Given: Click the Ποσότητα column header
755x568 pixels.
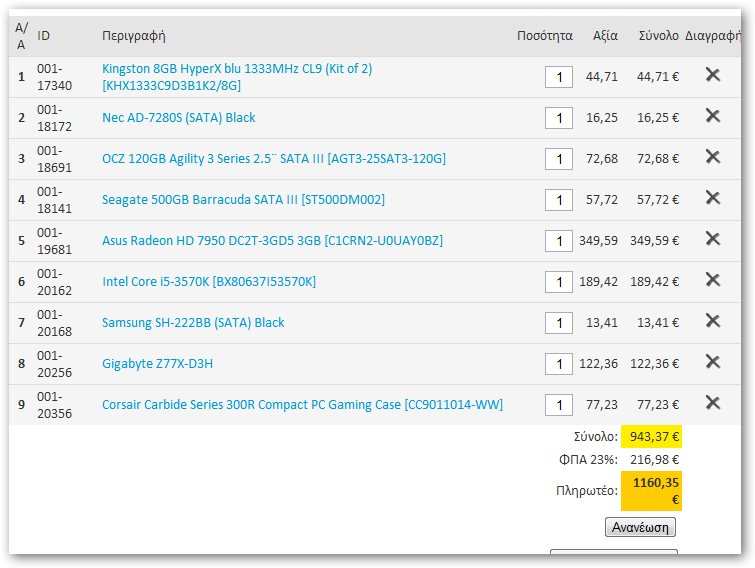Looking at the screenshot, I should (545, 36).
